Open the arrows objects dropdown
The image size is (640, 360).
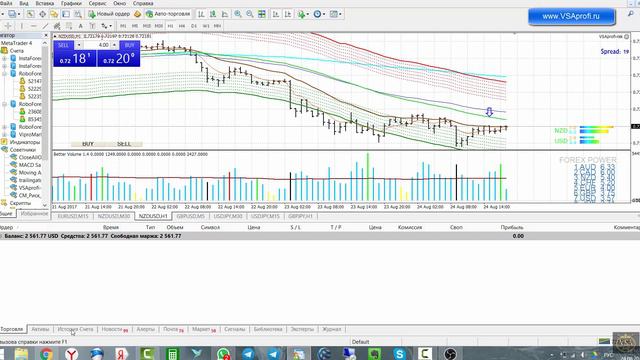pyautogui.click(x=107, y=26)
